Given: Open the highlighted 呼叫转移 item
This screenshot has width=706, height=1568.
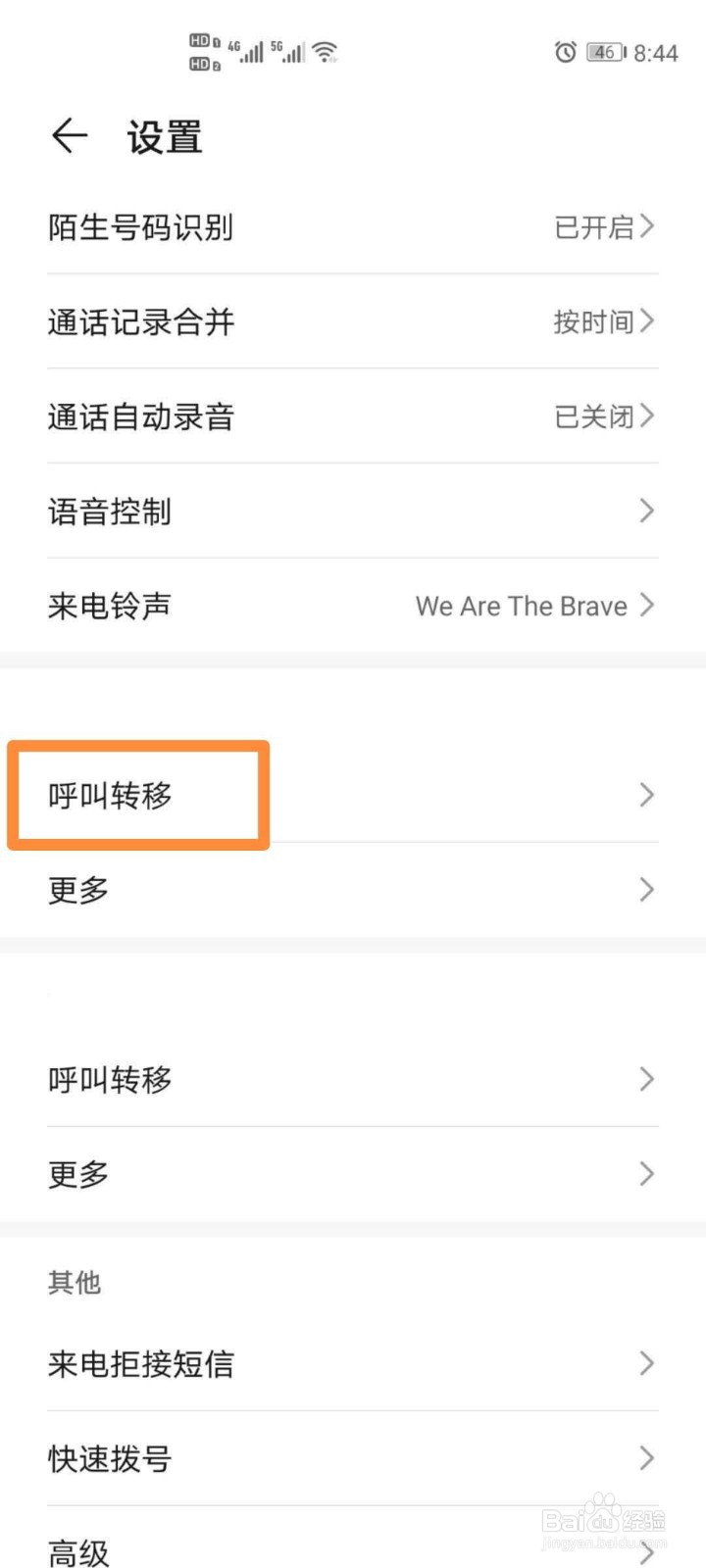Looking at the screenshot, I should tap(111, 795).
